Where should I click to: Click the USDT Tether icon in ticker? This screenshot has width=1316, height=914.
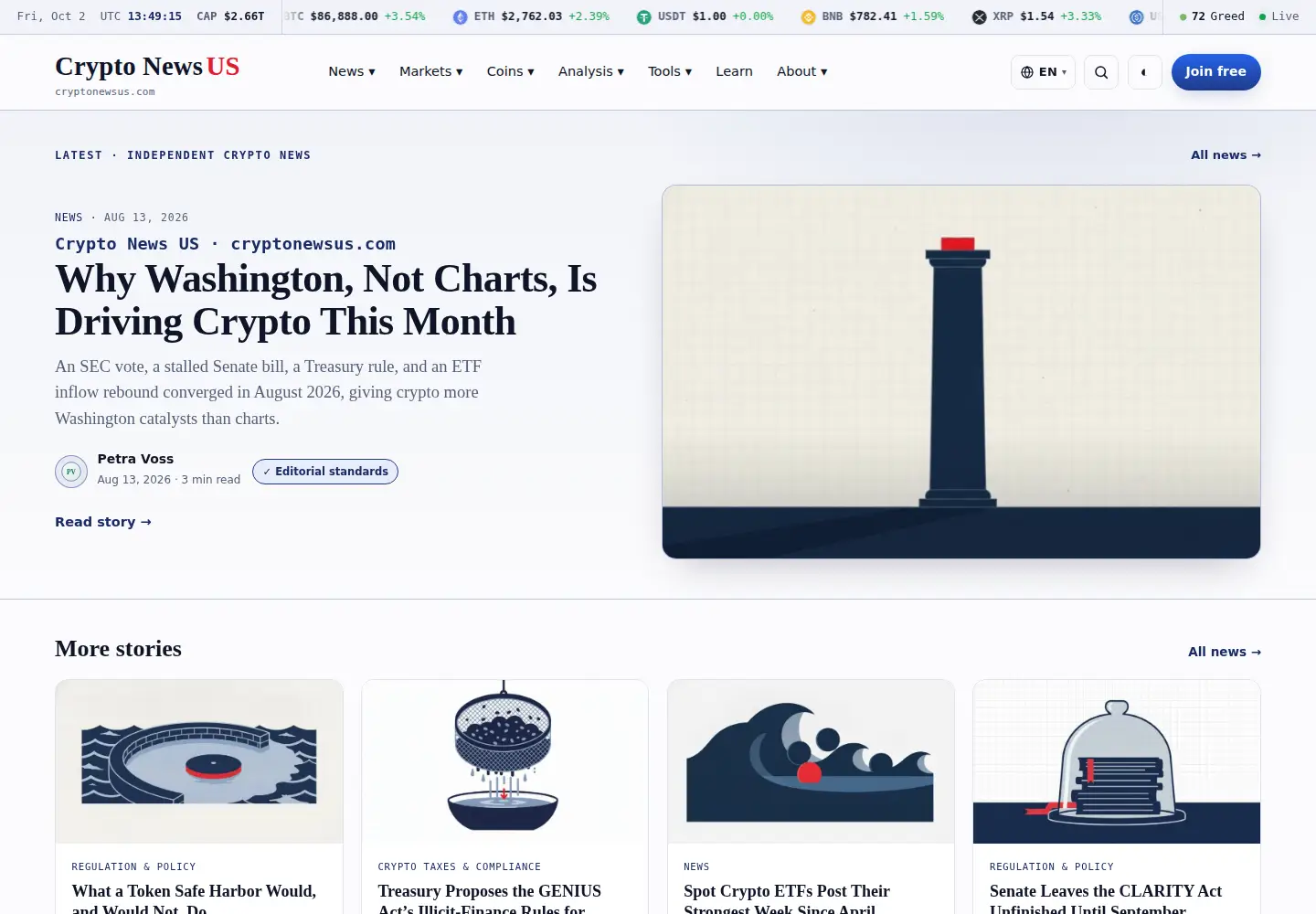pyautogui.click(x=644, y=17)
